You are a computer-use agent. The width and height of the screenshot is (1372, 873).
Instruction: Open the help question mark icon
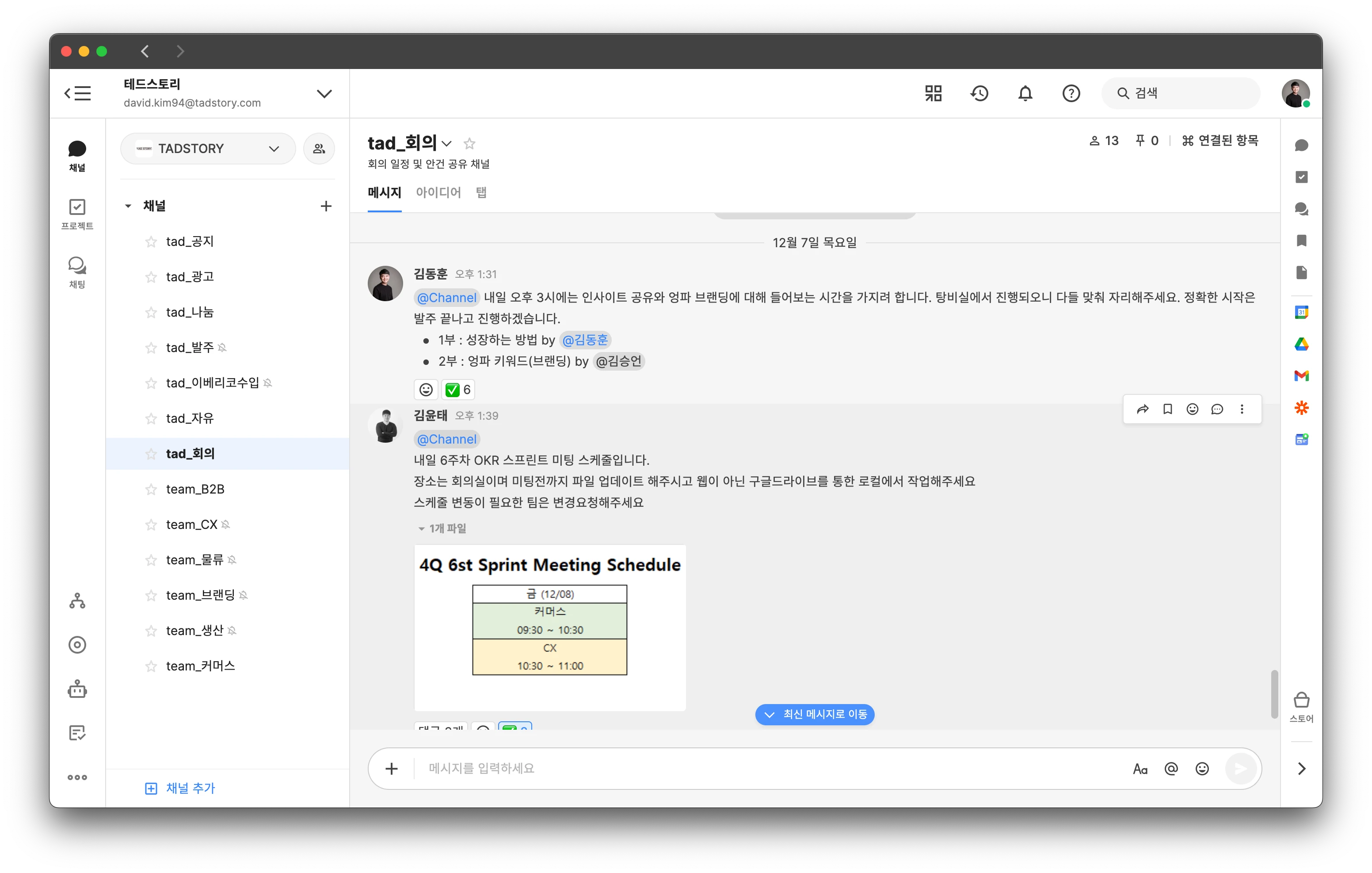pos(1071,93)
